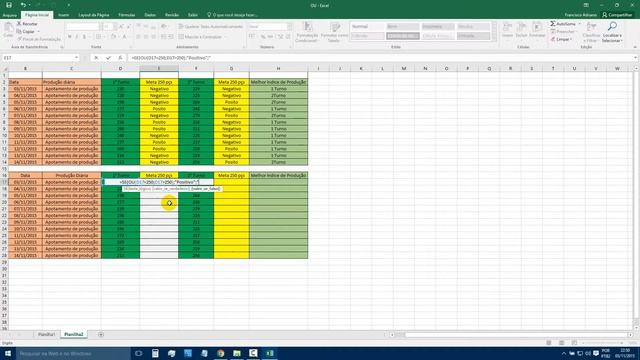
Task: Open Localizar e Selecionar menu
Action: pos(612,32)
